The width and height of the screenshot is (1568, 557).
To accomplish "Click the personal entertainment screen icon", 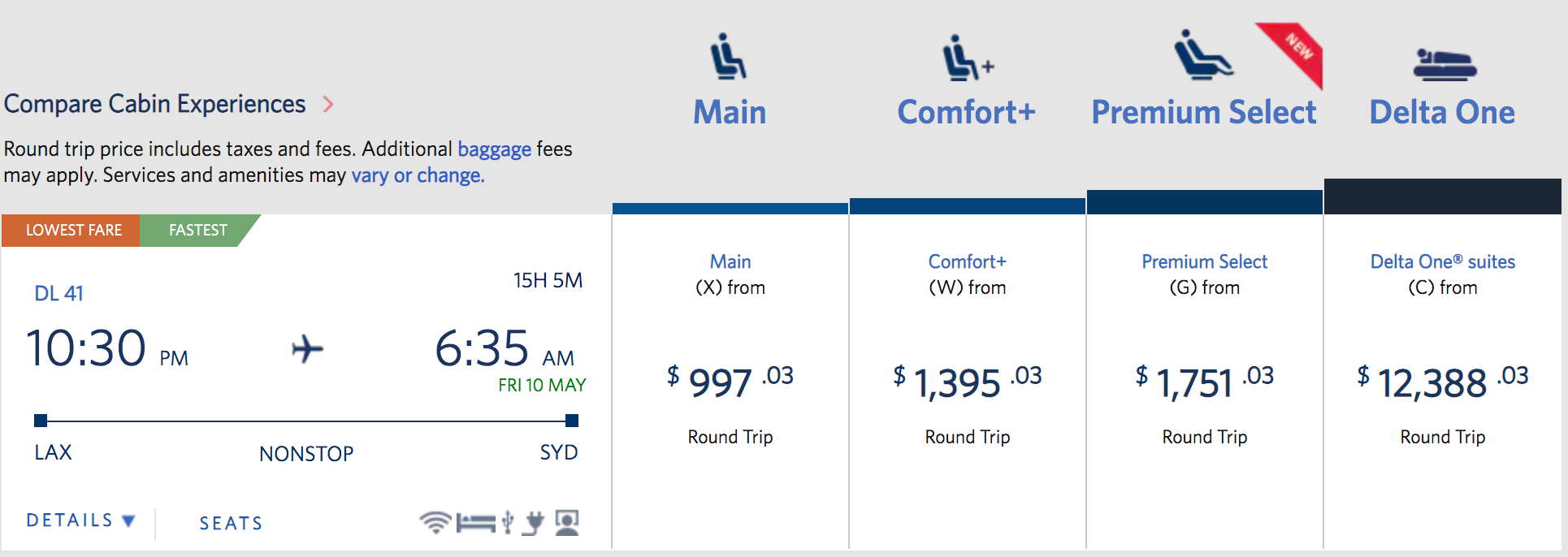I will click(567, 522).
